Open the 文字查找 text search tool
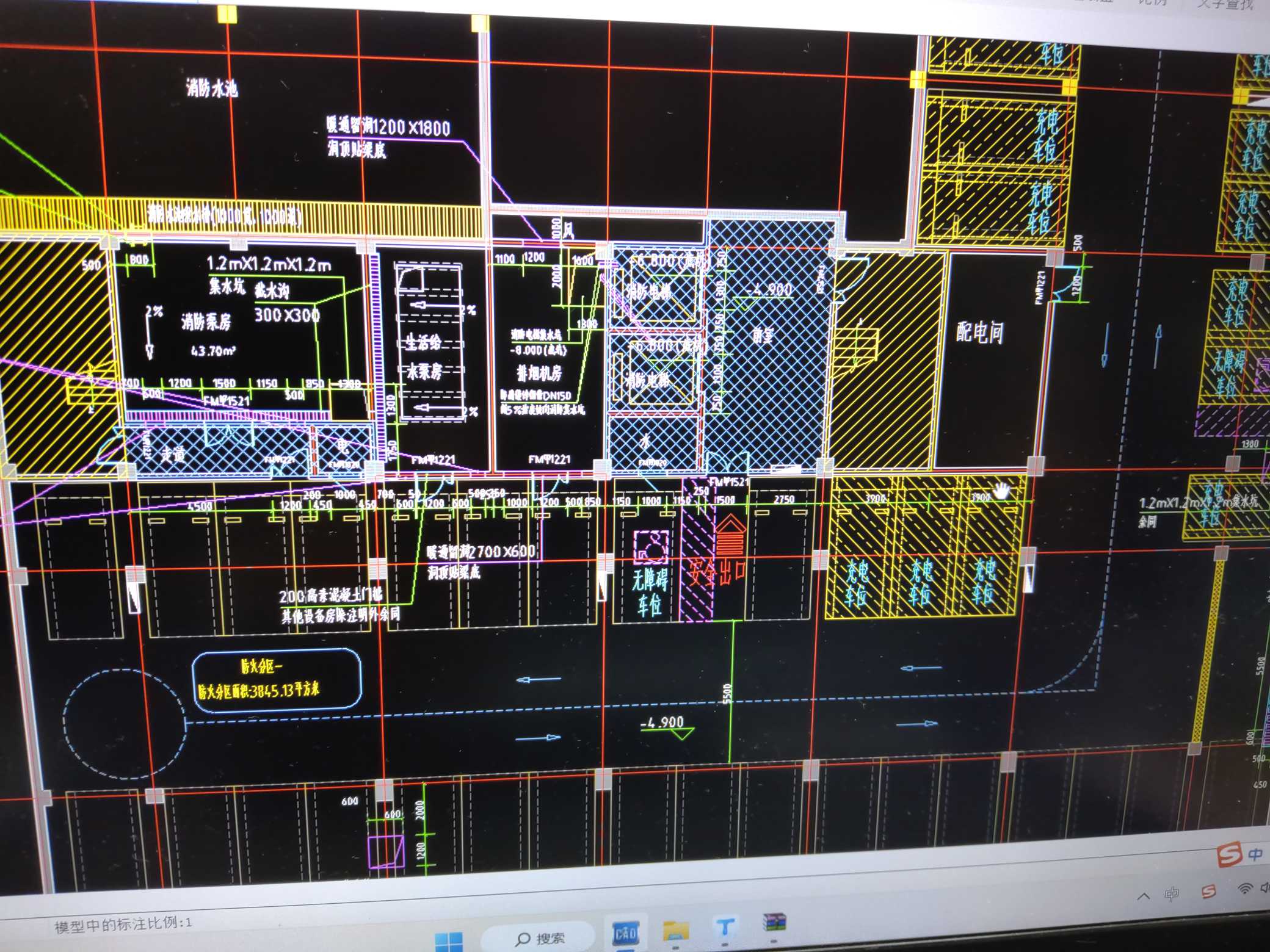 coord(1225,4)
